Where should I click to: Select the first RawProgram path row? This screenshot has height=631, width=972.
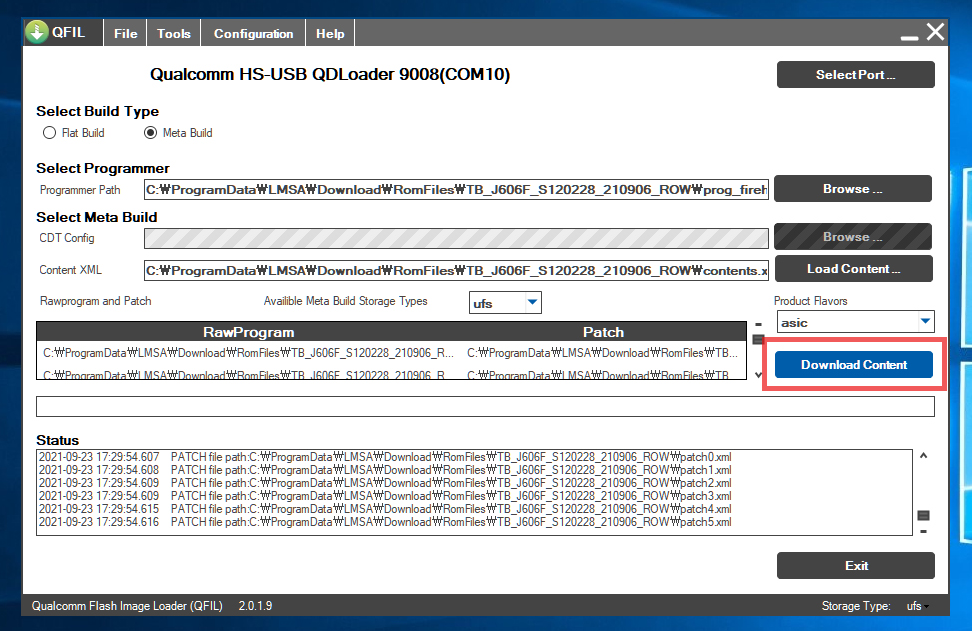tap(249, 353)
